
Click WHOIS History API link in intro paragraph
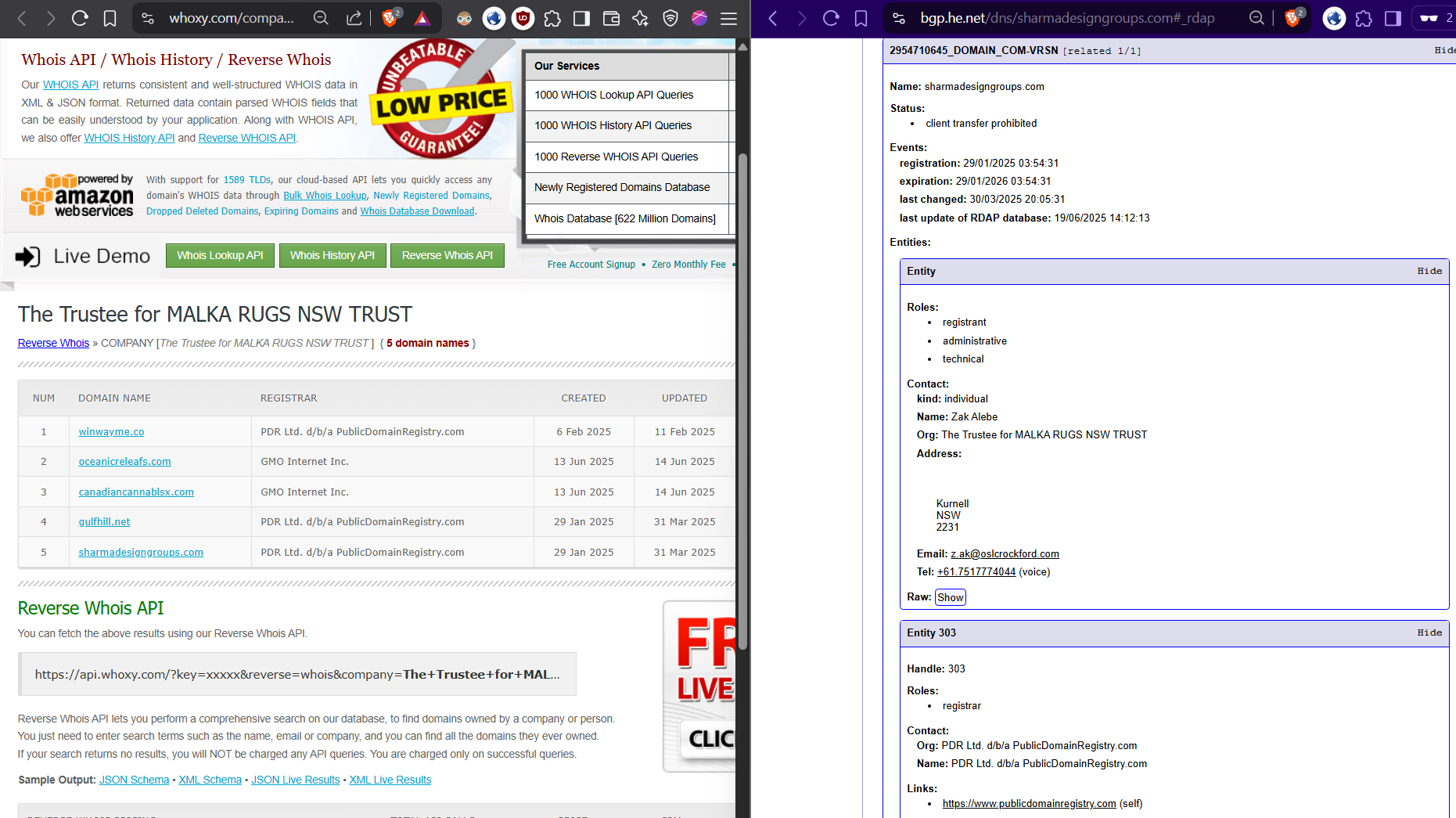point(129,138)
